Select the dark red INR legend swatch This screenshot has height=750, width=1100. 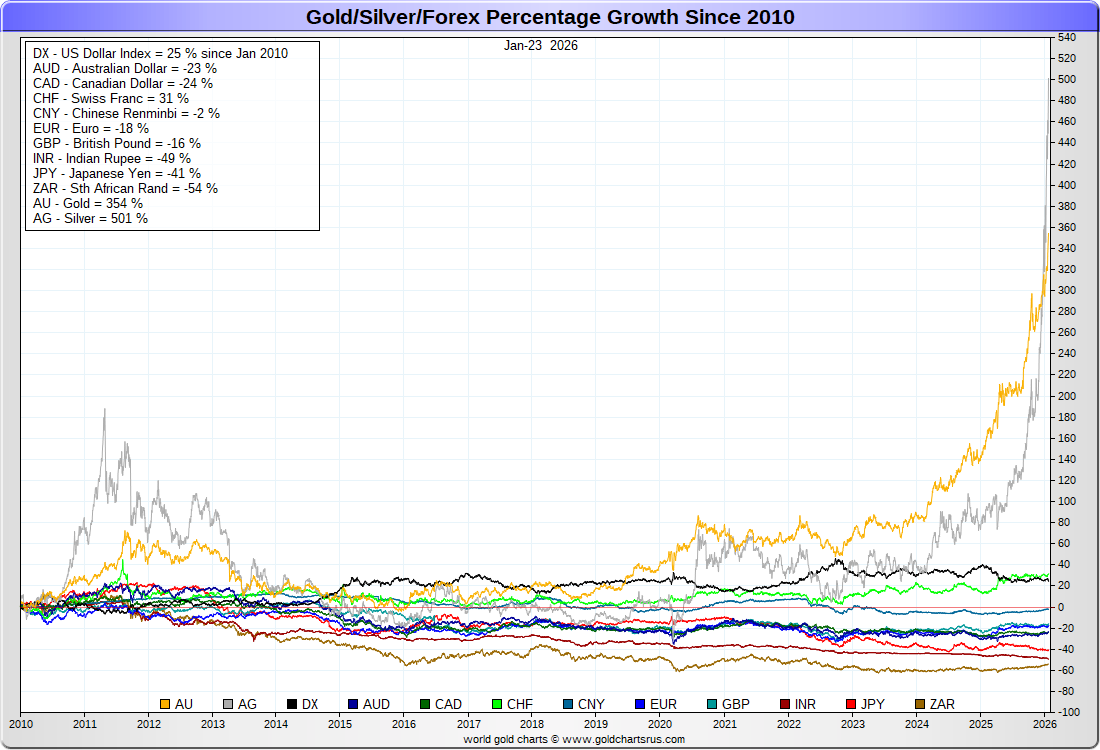pos(785,704)
